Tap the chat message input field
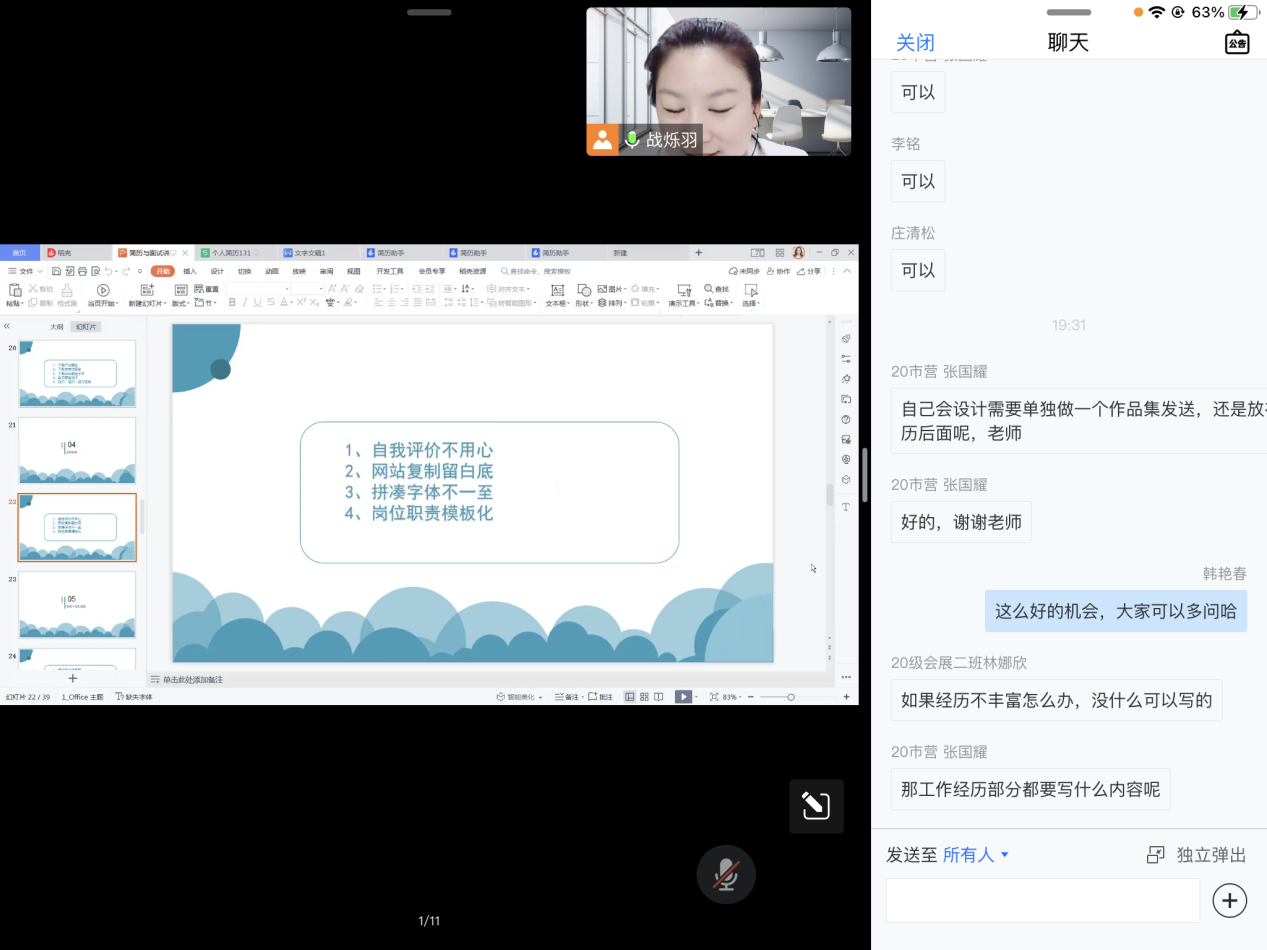The image size is (1267, 950). [1042, 900]
